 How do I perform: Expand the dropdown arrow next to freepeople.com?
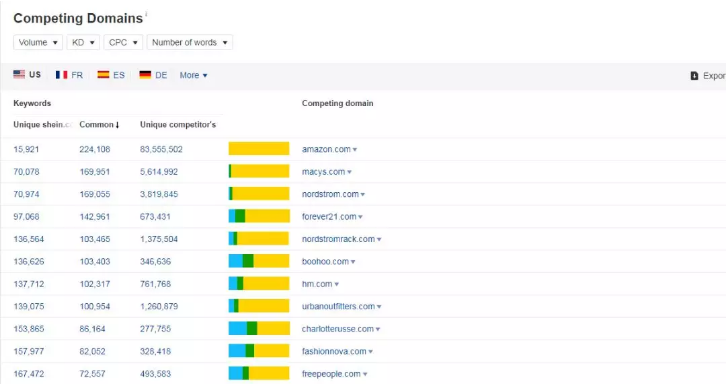click(x=365, y=375)
